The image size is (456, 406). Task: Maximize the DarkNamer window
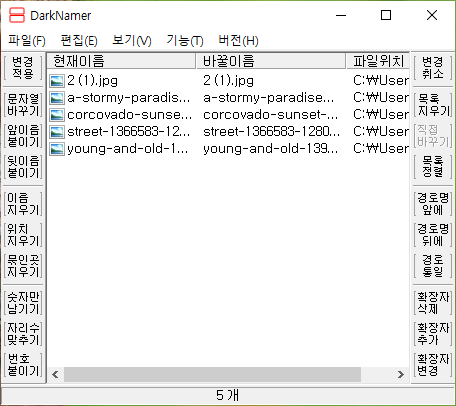point(386,15)
